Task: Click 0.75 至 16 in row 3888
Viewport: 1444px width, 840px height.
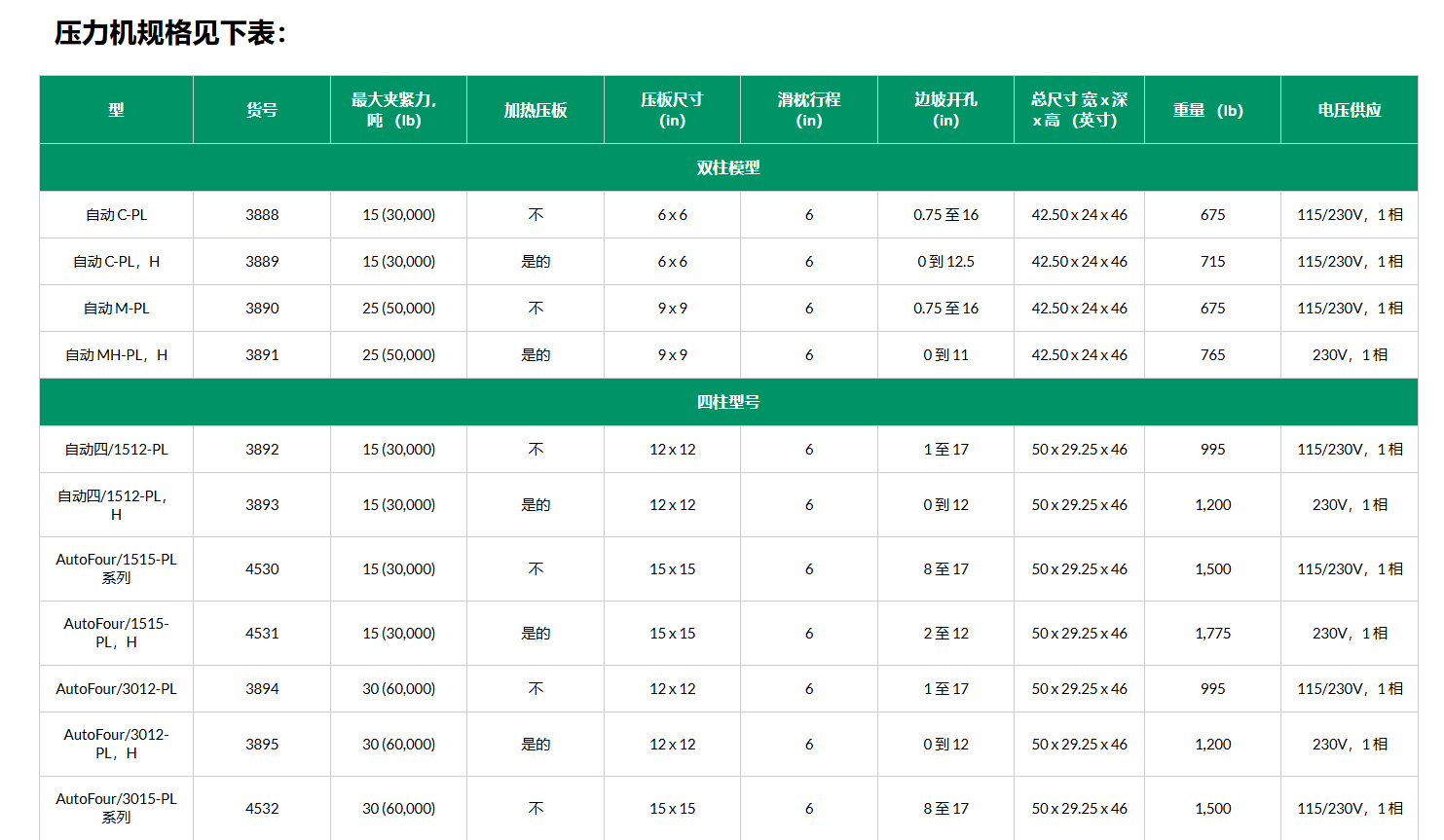Action: pyautogui.click(x=945, y=215)
